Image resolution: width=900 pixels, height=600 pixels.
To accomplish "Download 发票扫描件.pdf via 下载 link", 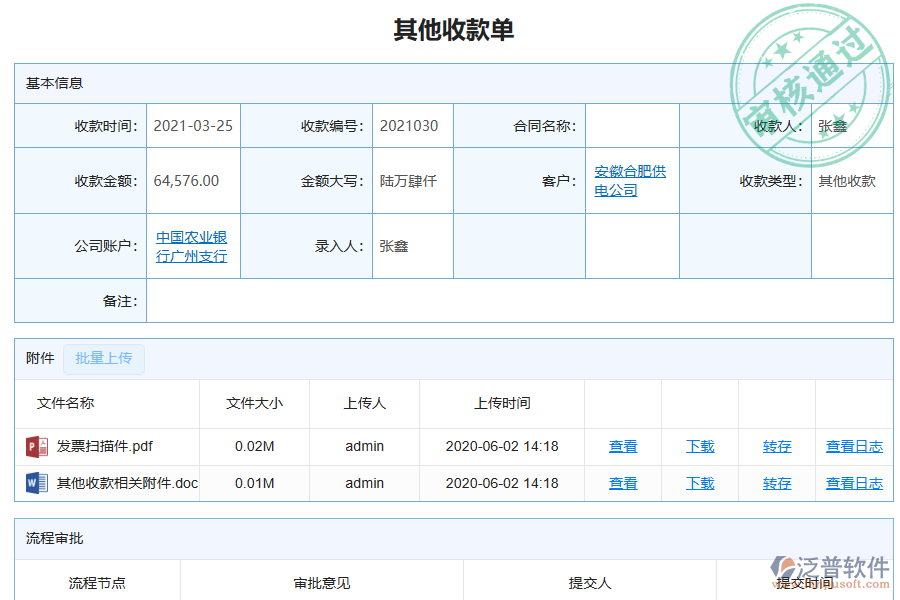I will pyautogui.click(x=700, y=446).
